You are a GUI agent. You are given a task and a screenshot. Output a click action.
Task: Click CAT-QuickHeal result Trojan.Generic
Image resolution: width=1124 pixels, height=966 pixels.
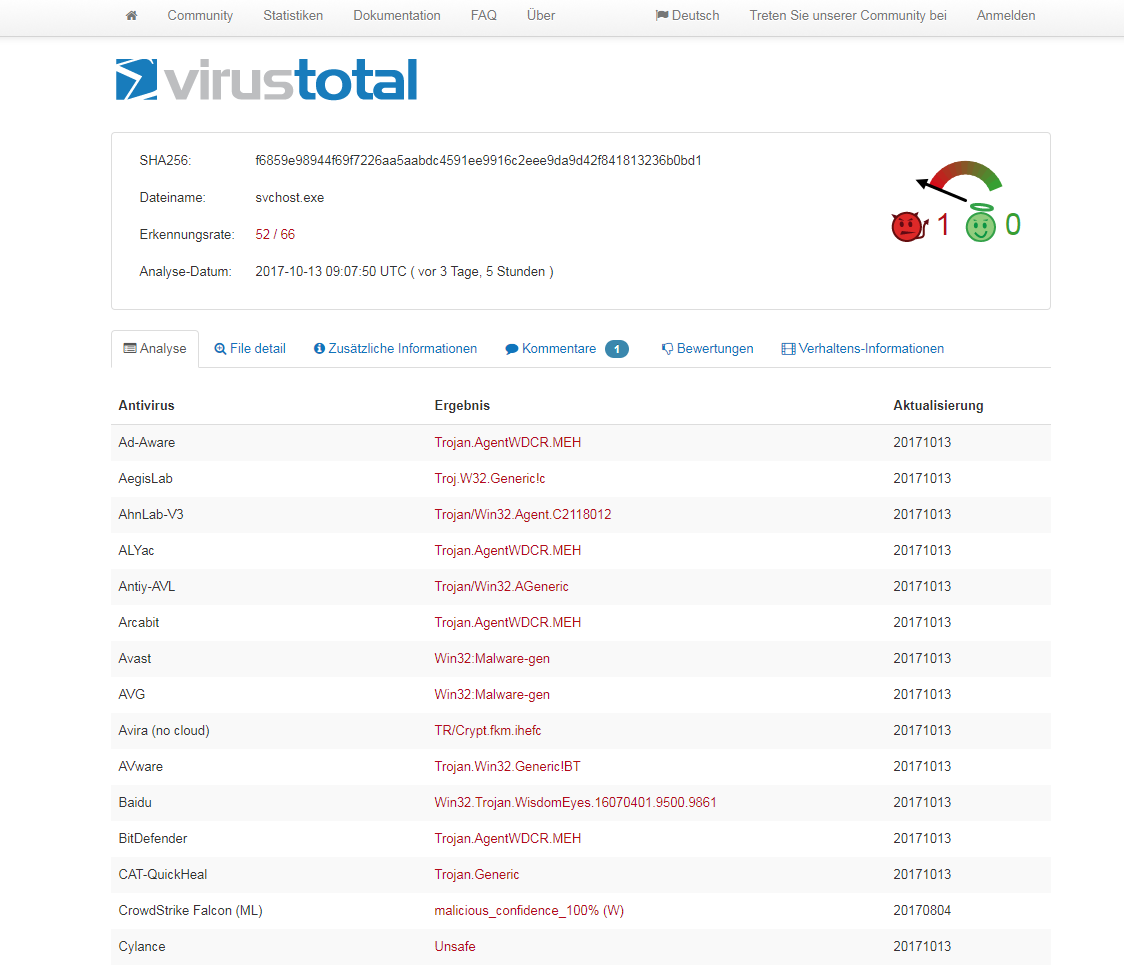[x=477, y=874]
